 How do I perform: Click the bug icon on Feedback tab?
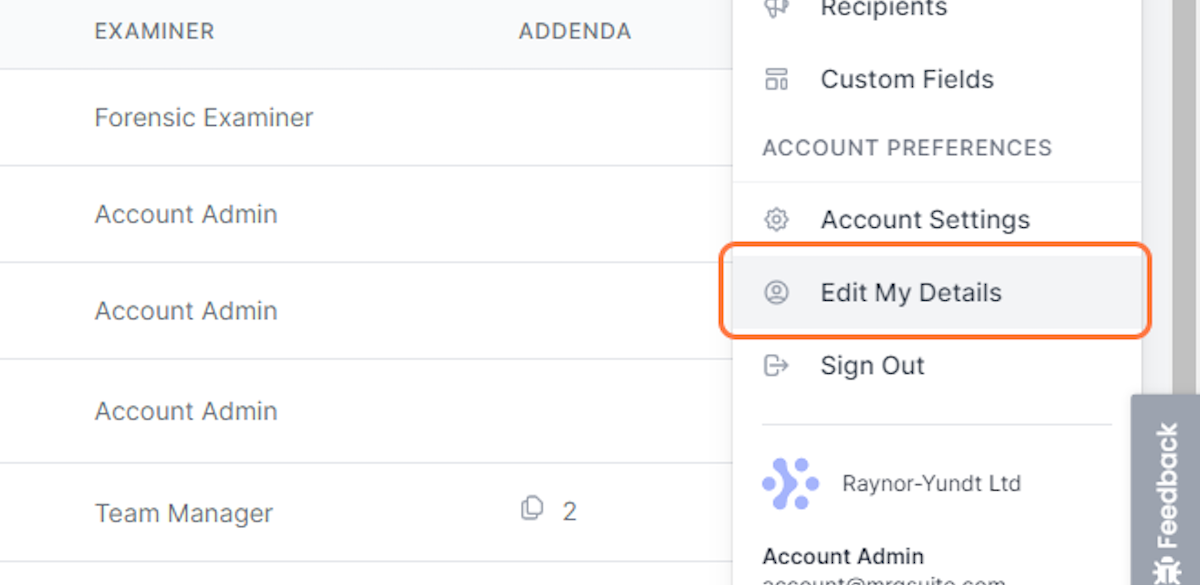[1166, 572]
